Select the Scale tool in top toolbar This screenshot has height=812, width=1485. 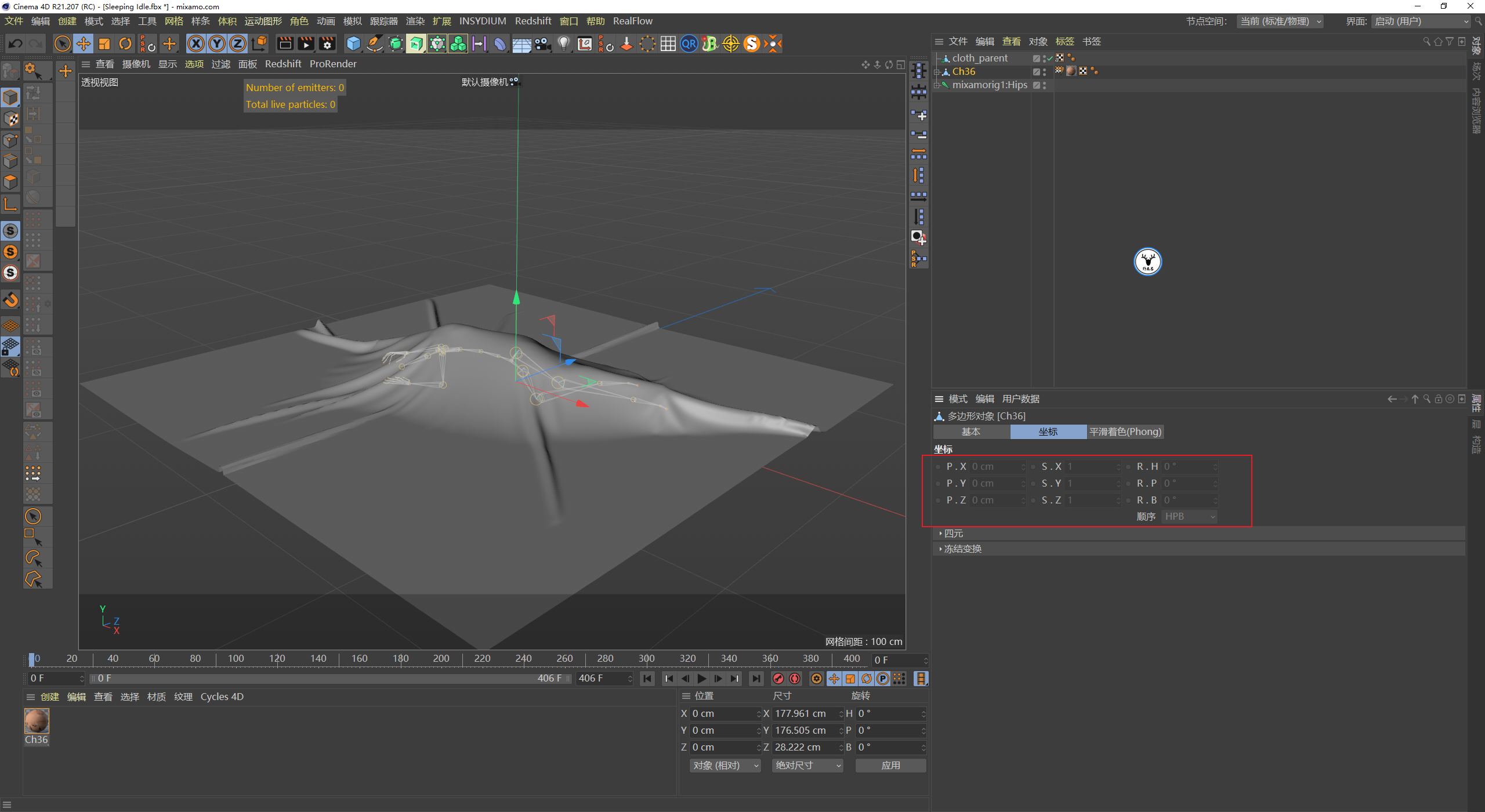tap(104, 44)
